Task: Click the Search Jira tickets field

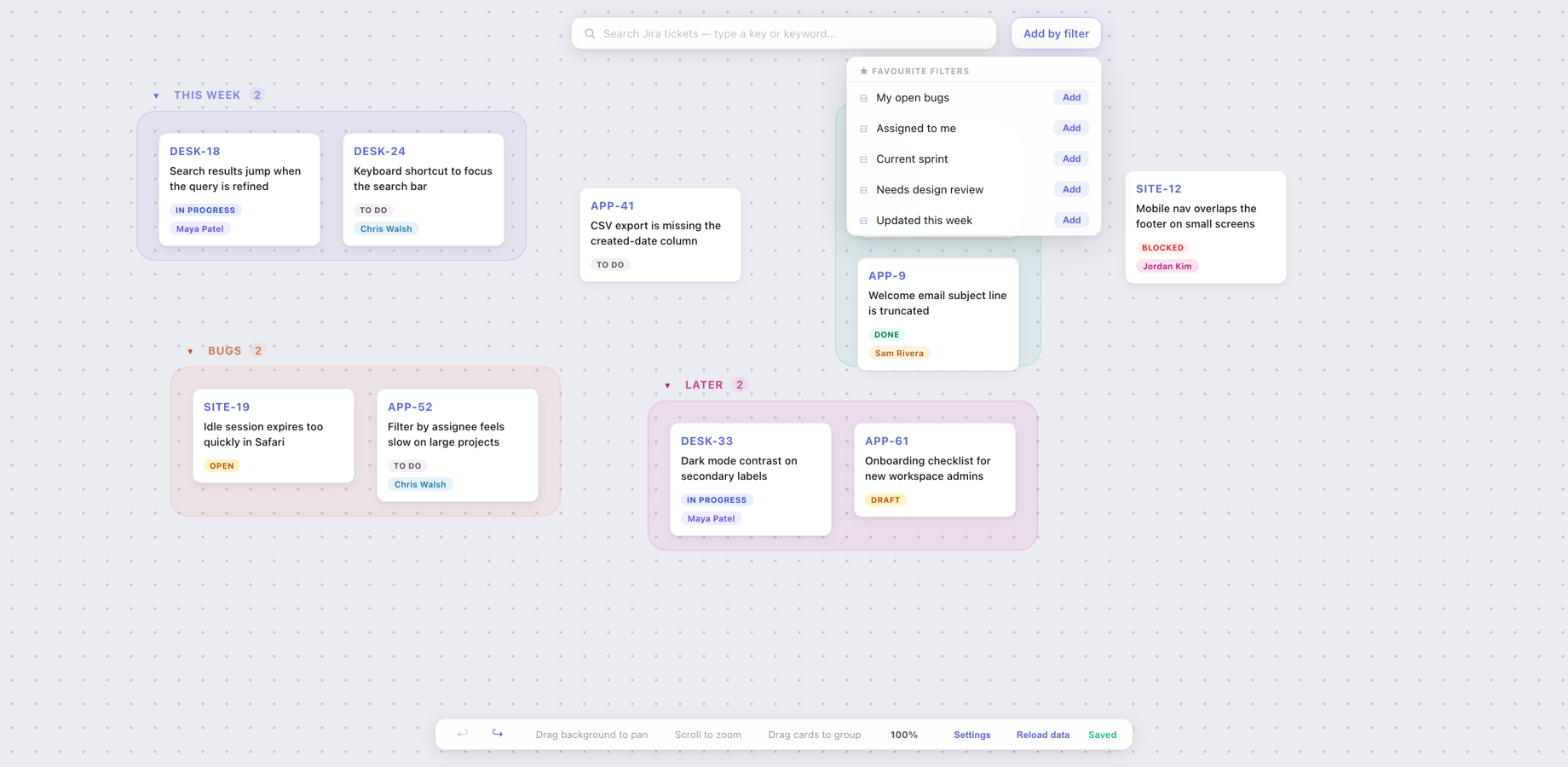Action: pyautogui.click(x=784, y=33)
